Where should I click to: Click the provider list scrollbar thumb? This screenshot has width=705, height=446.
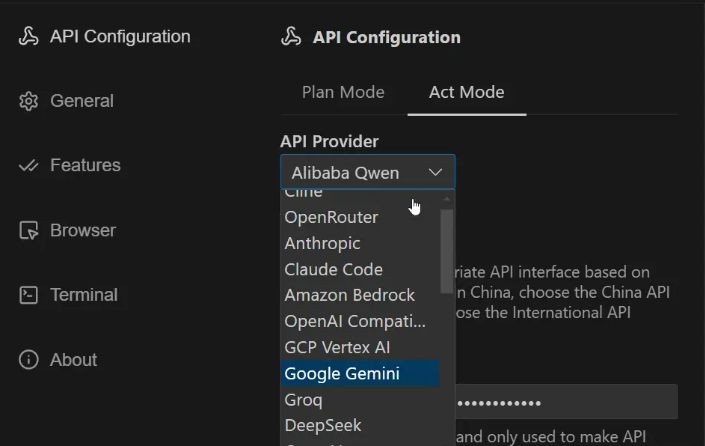[446, 251]
